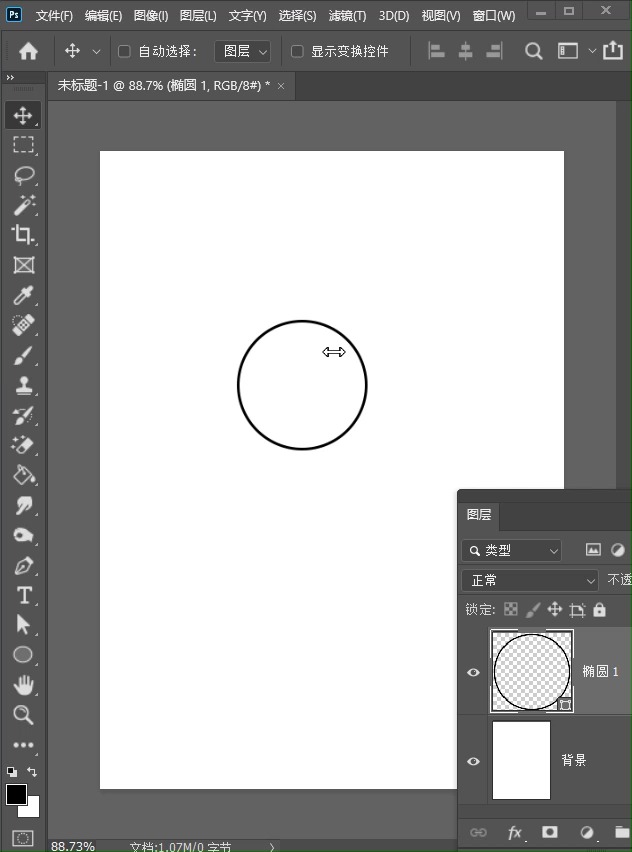Add a layer mask from Layers panel
Image resolution: width=632 pixels, height=852 pixels.
point(549,832)
